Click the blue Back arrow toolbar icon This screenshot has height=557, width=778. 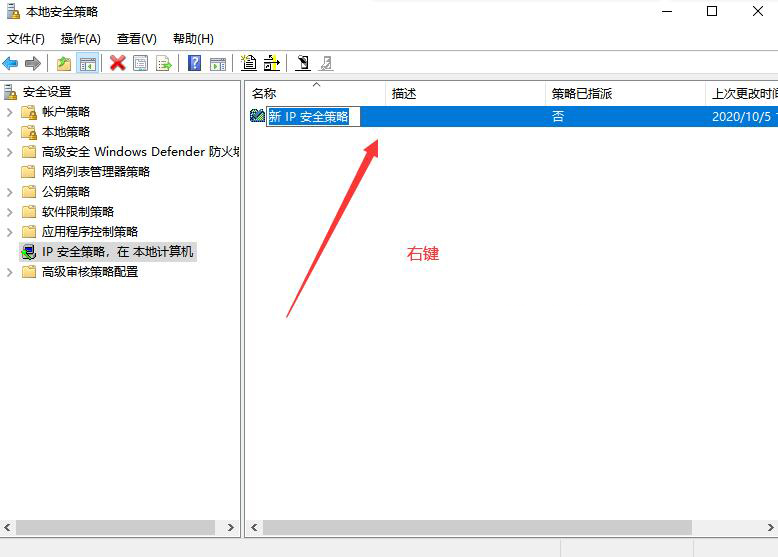pos(10,63)
